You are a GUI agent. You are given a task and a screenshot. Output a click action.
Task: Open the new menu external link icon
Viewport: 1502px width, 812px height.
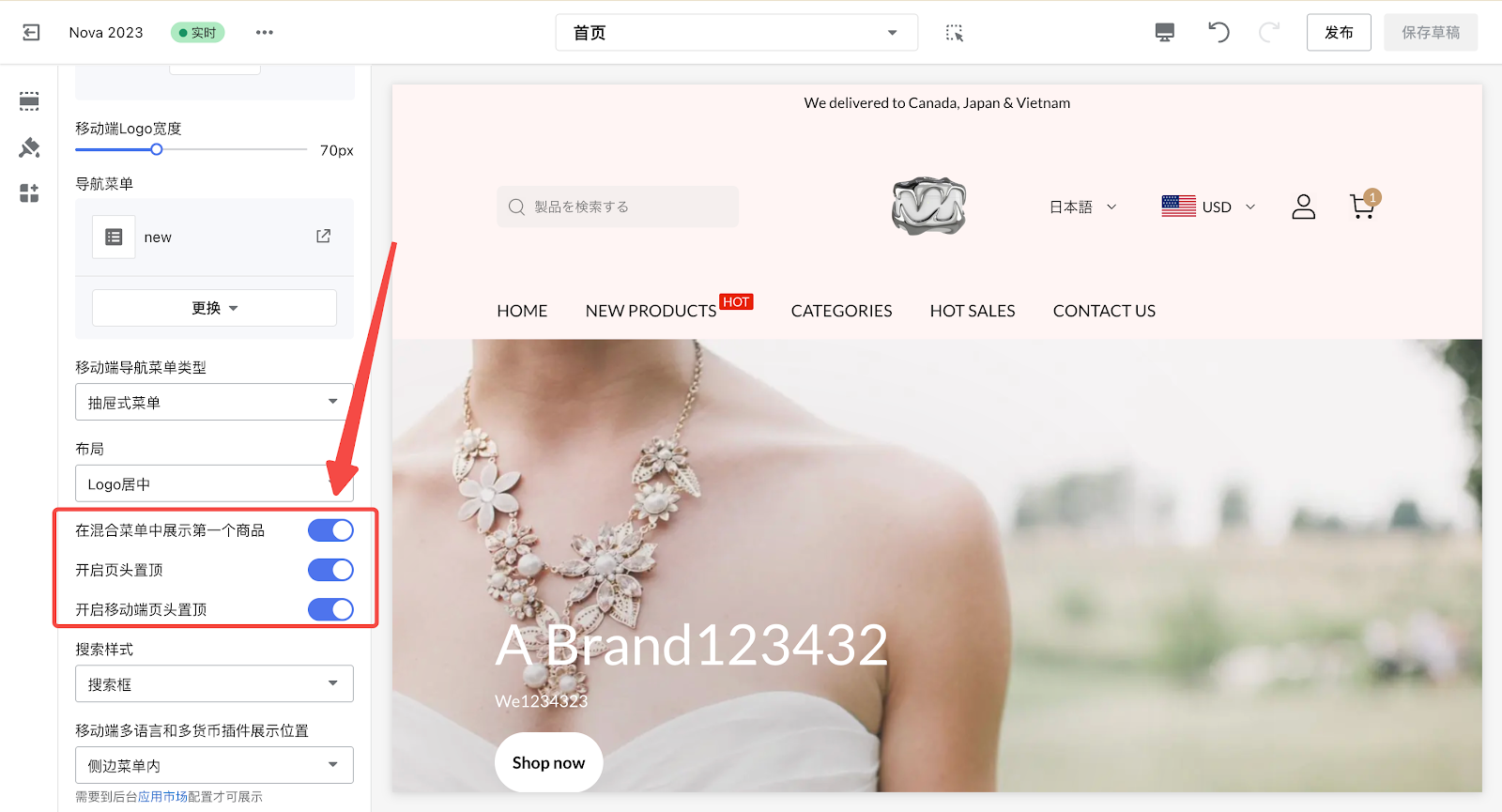point(323,237)
